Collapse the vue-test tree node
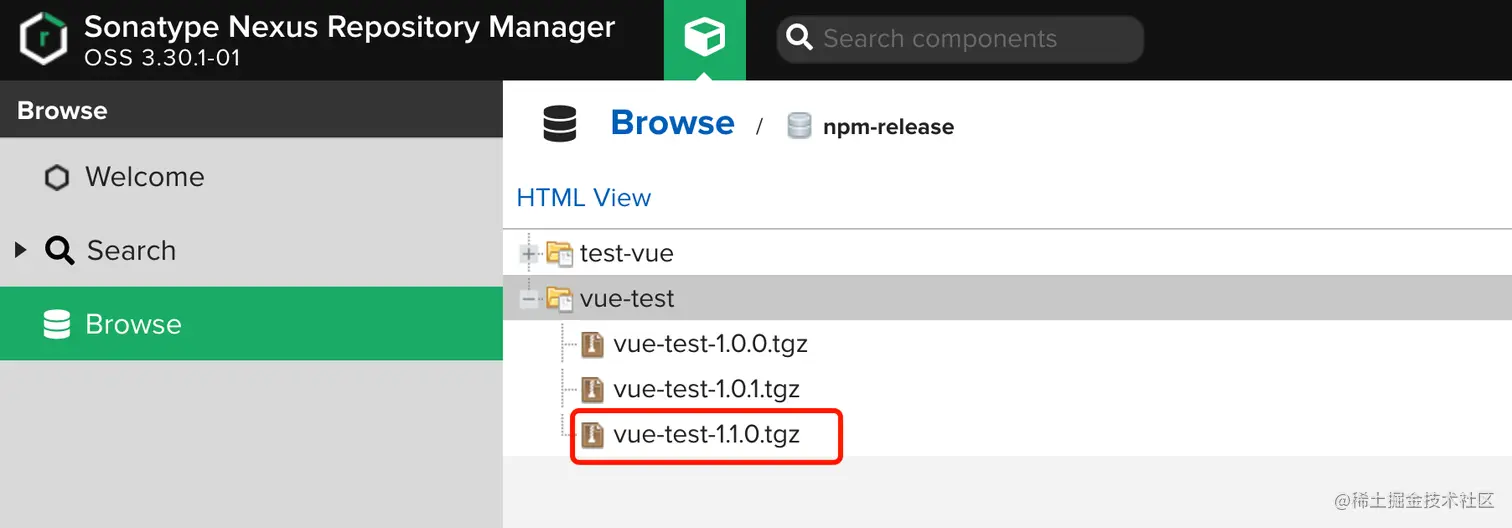 point(528,299)
